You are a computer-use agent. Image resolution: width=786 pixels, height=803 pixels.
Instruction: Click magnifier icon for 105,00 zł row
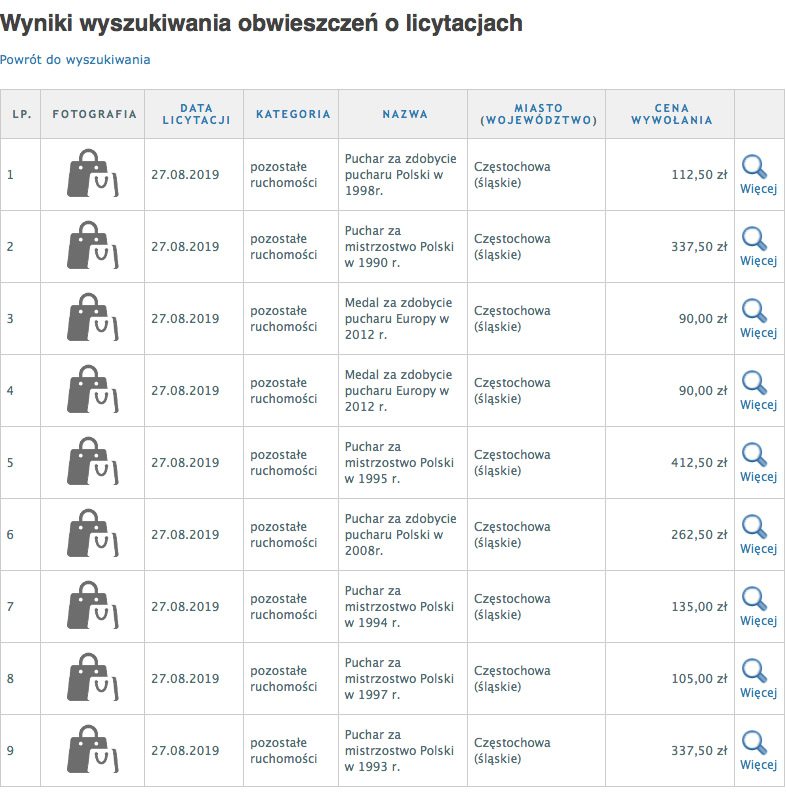(755, 670)
